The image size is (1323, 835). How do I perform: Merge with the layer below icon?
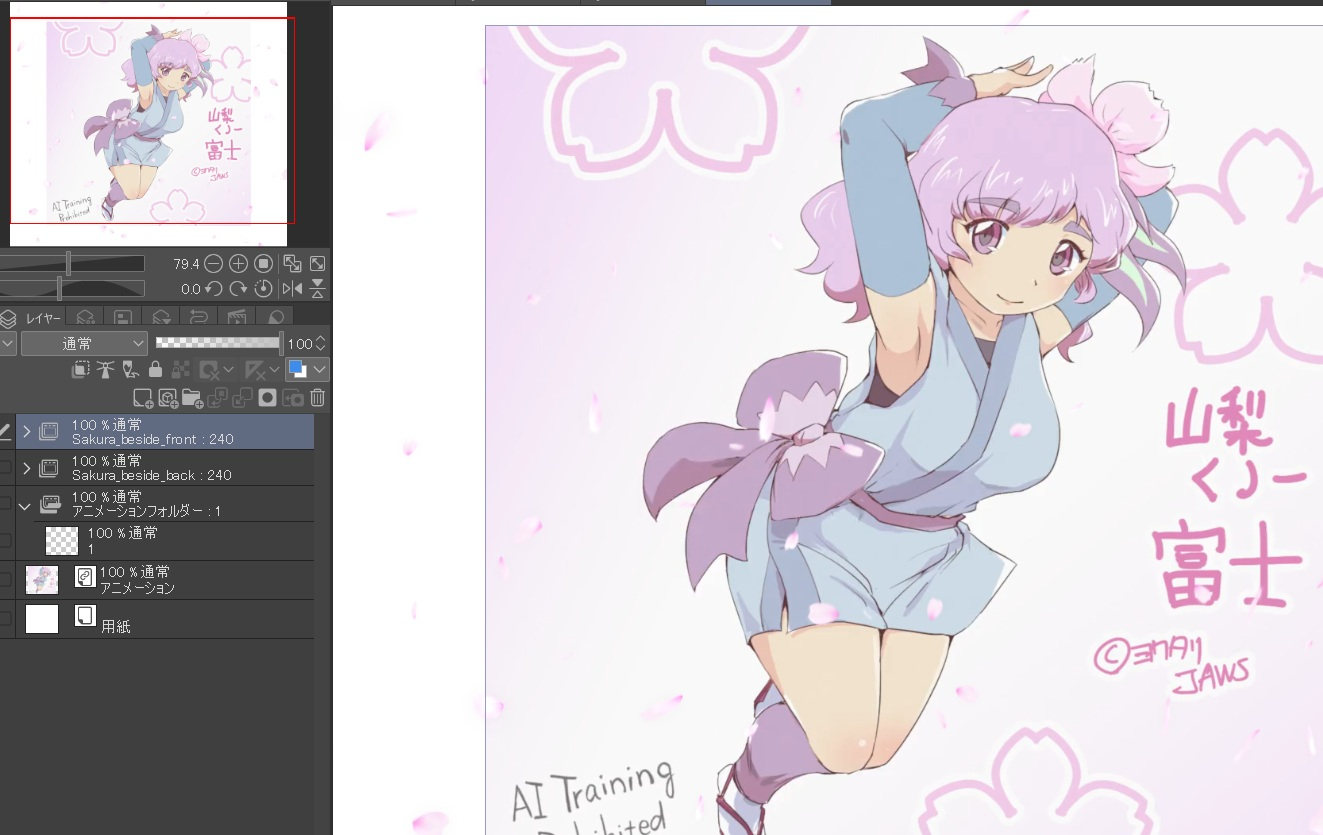pyautogui.click(x=242, y=398)
